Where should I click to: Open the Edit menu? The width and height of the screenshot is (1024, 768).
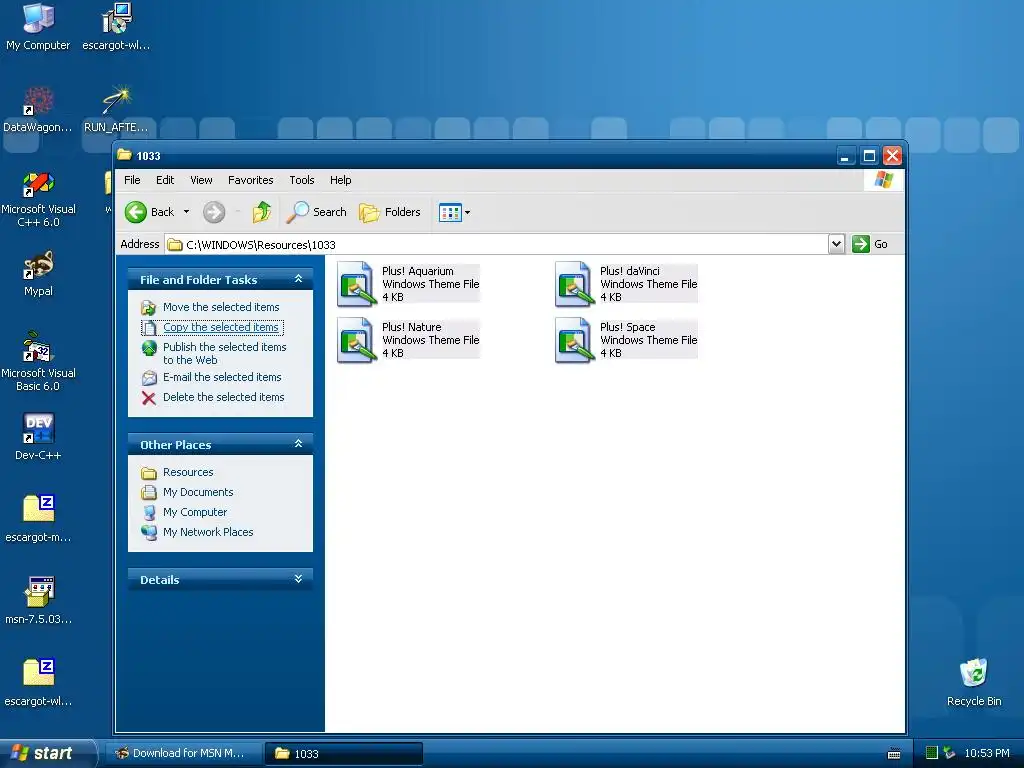coord(165,180)
